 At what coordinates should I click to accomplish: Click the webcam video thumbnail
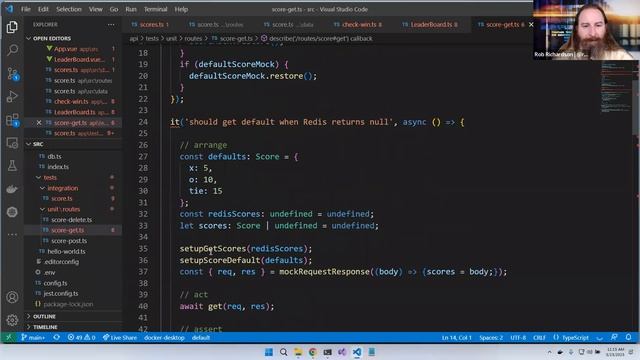pos(586,30)
